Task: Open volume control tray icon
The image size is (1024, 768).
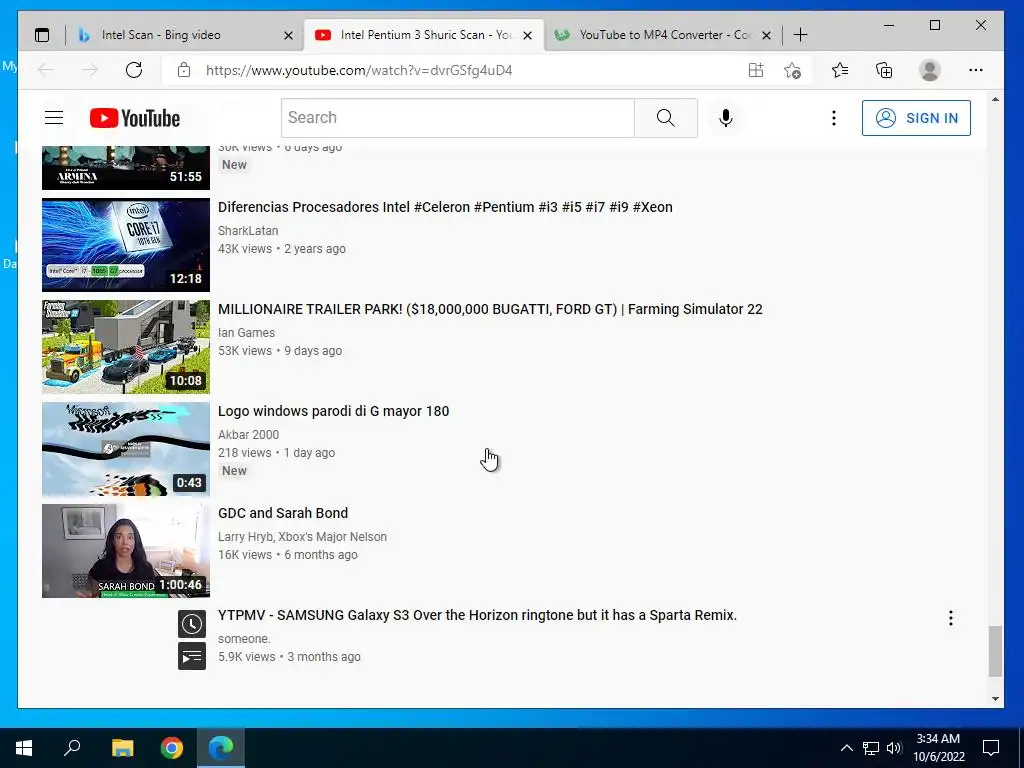Action: [894, 748]
